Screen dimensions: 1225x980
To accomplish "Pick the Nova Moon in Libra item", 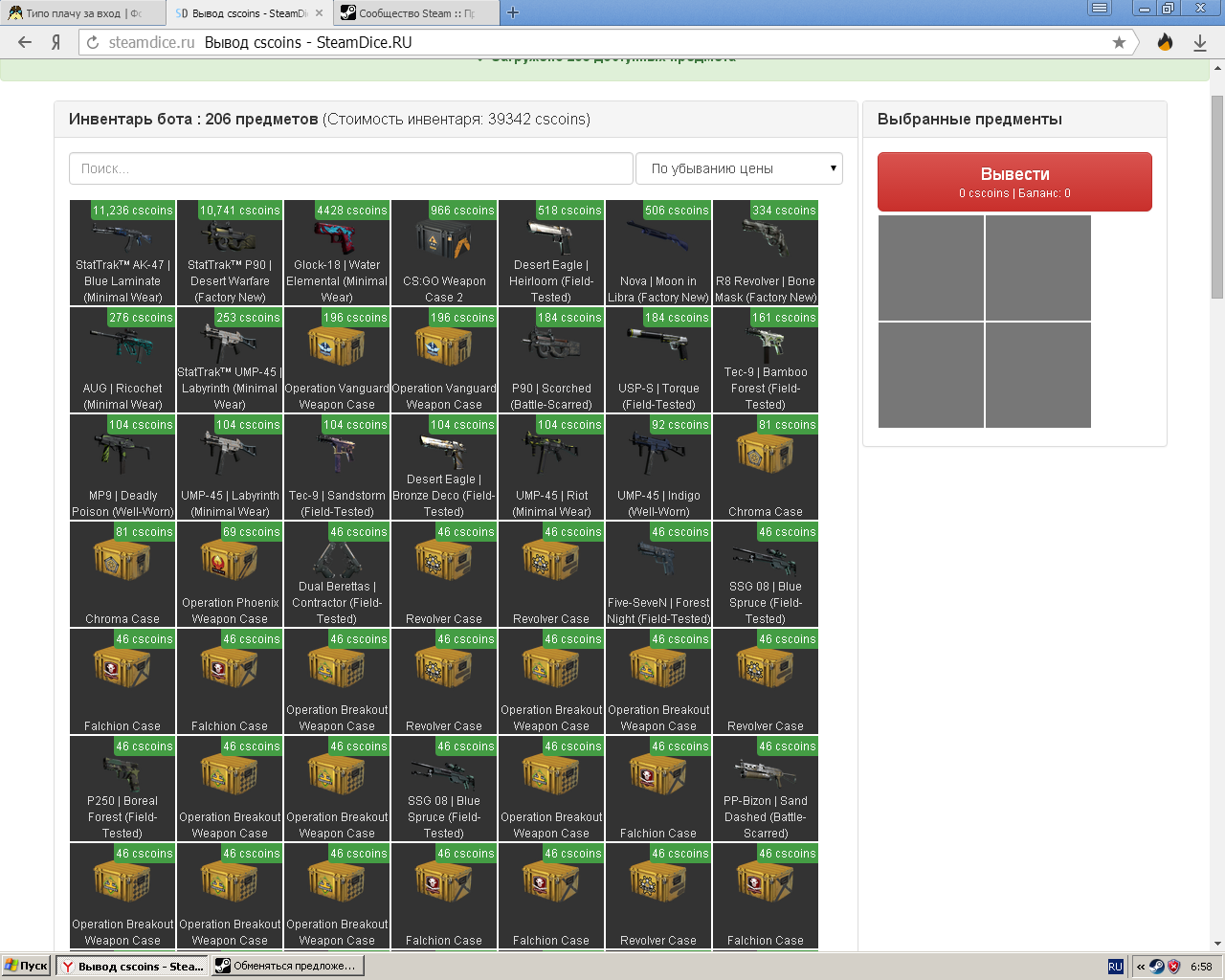I will [x=658, y=253].
